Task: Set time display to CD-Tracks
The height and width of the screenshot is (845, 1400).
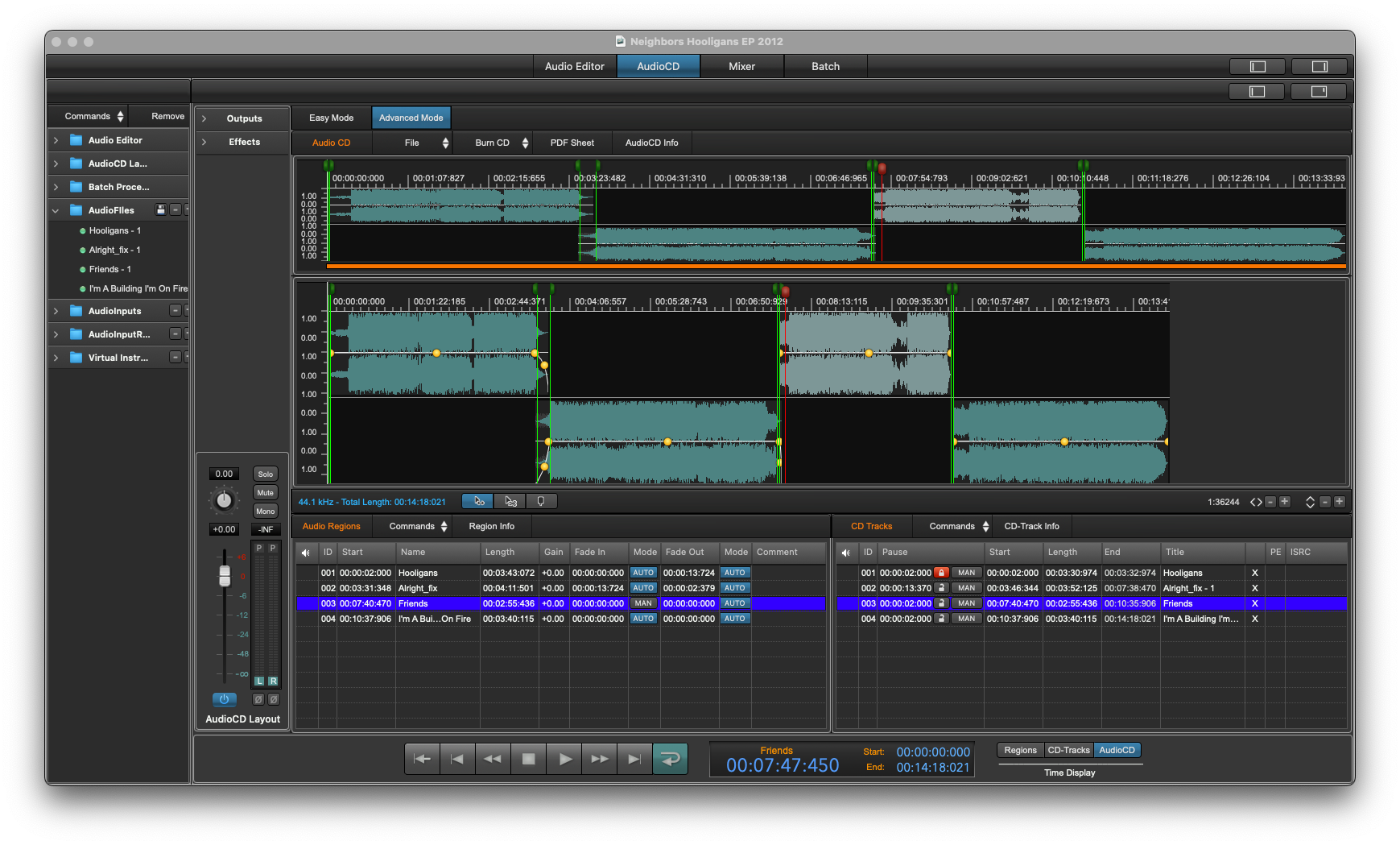Action: pyautogui.click(x=1068, y=750)
